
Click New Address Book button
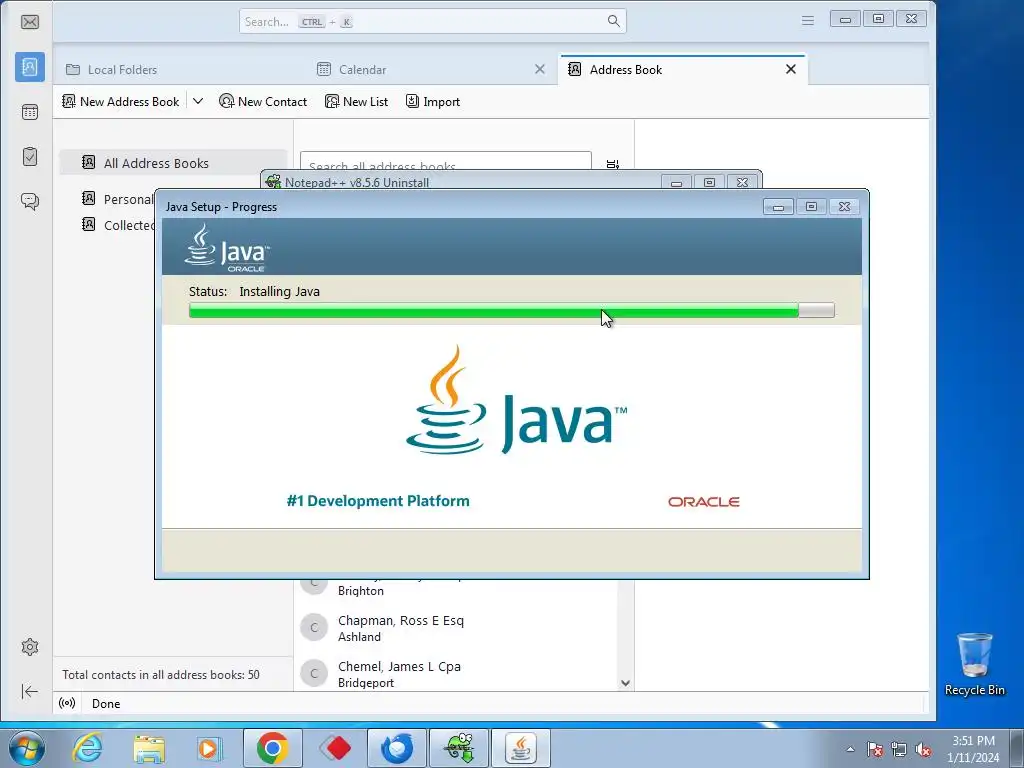click(x=120, y=101)
